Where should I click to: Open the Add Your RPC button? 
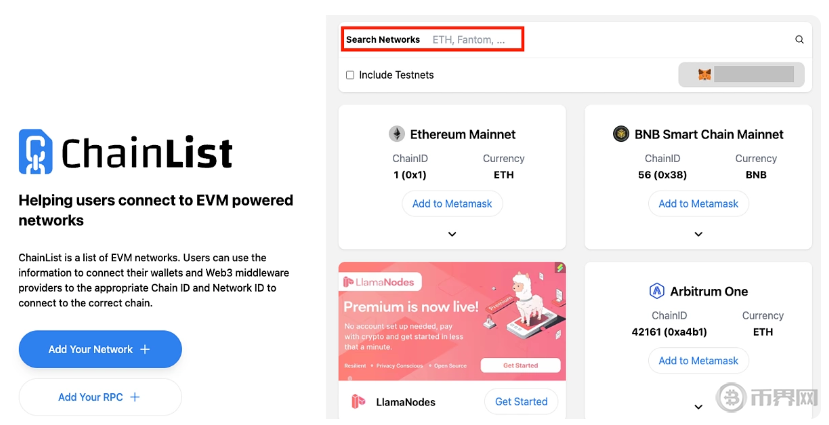pos(100,397)
